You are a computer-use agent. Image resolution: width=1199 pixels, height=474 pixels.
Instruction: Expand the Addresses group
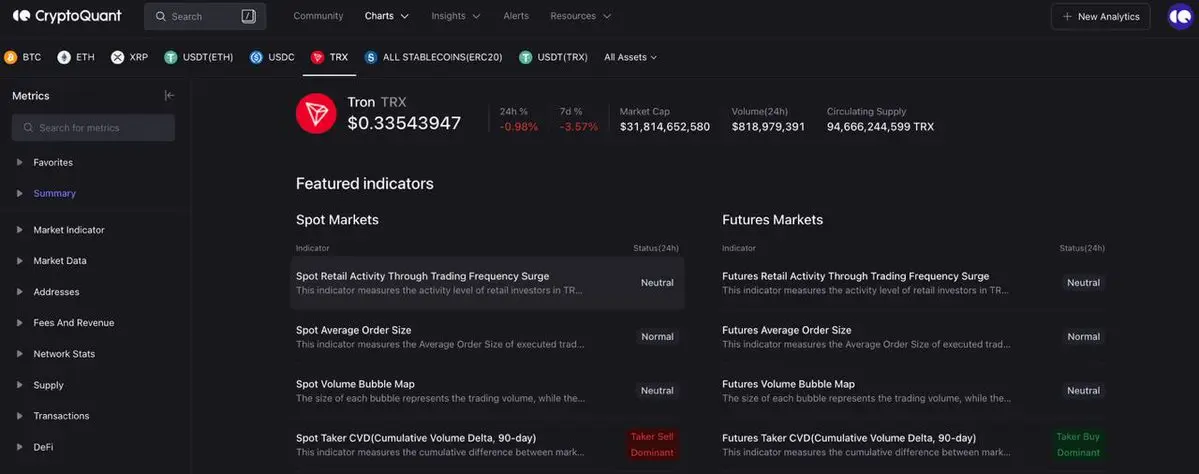[20, 292]
